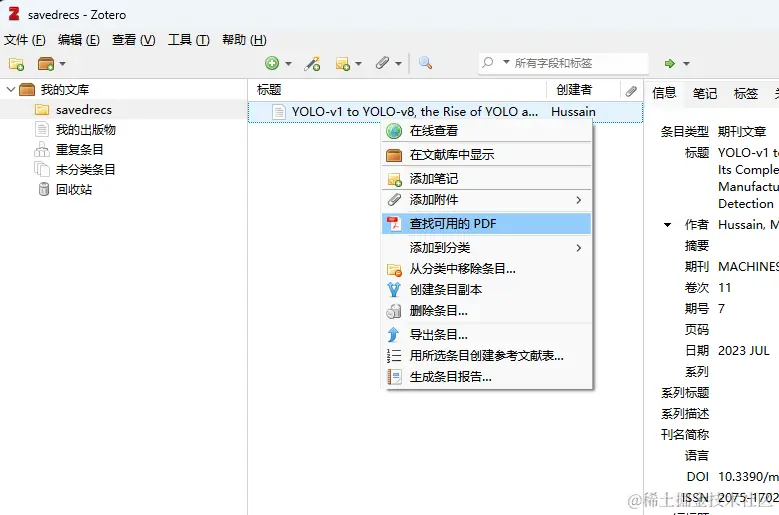Click the green Locate arrow icon

point(670,64)
